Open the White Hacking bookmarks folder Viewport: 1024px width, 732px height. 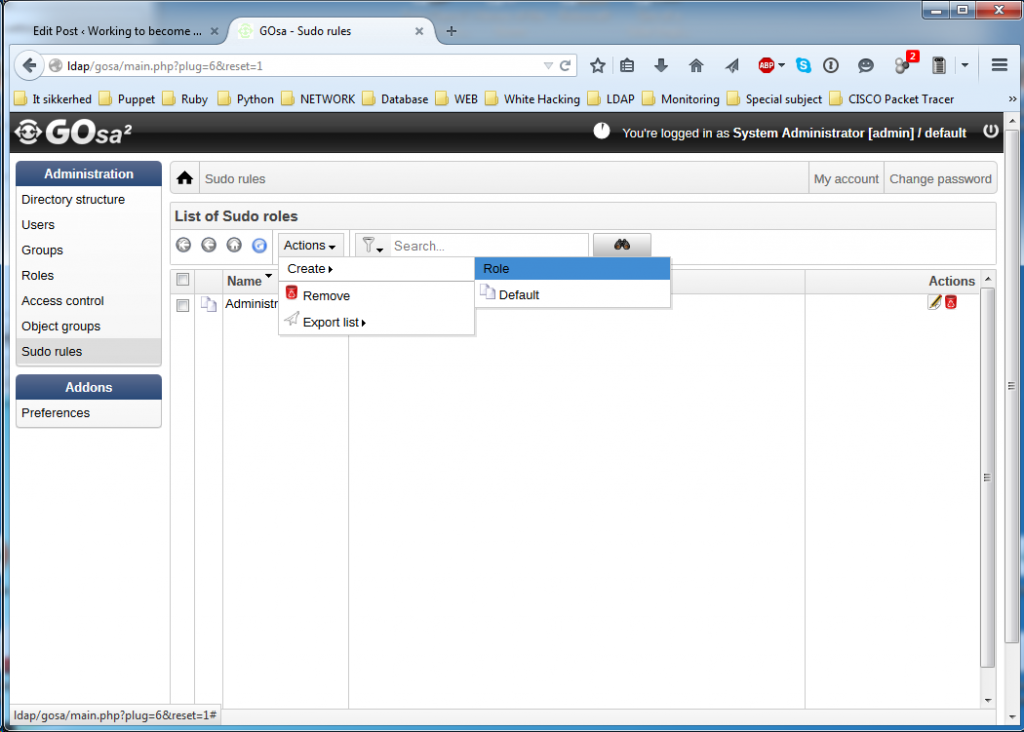[532, 99]
